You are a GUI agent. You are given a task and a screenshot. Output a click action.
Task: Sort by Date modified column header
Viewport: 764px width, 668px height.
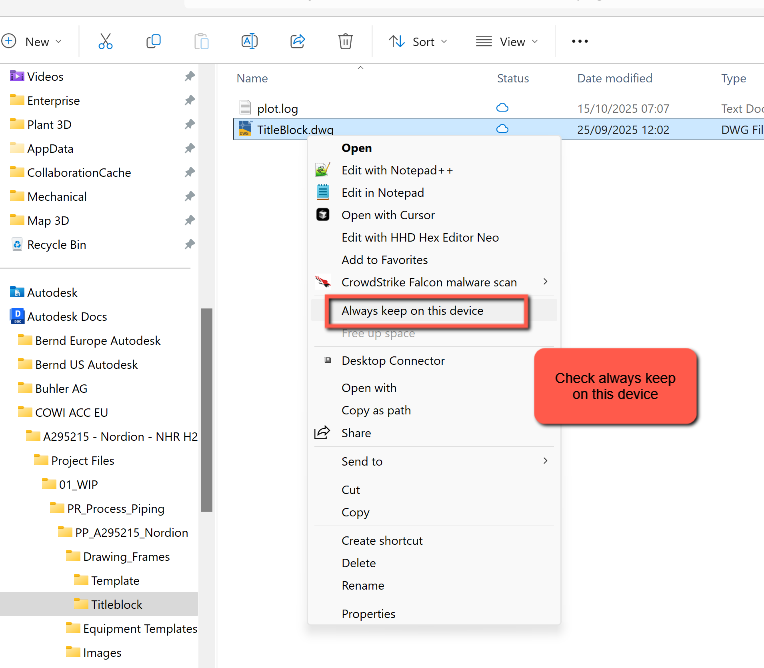pos(614,78)
